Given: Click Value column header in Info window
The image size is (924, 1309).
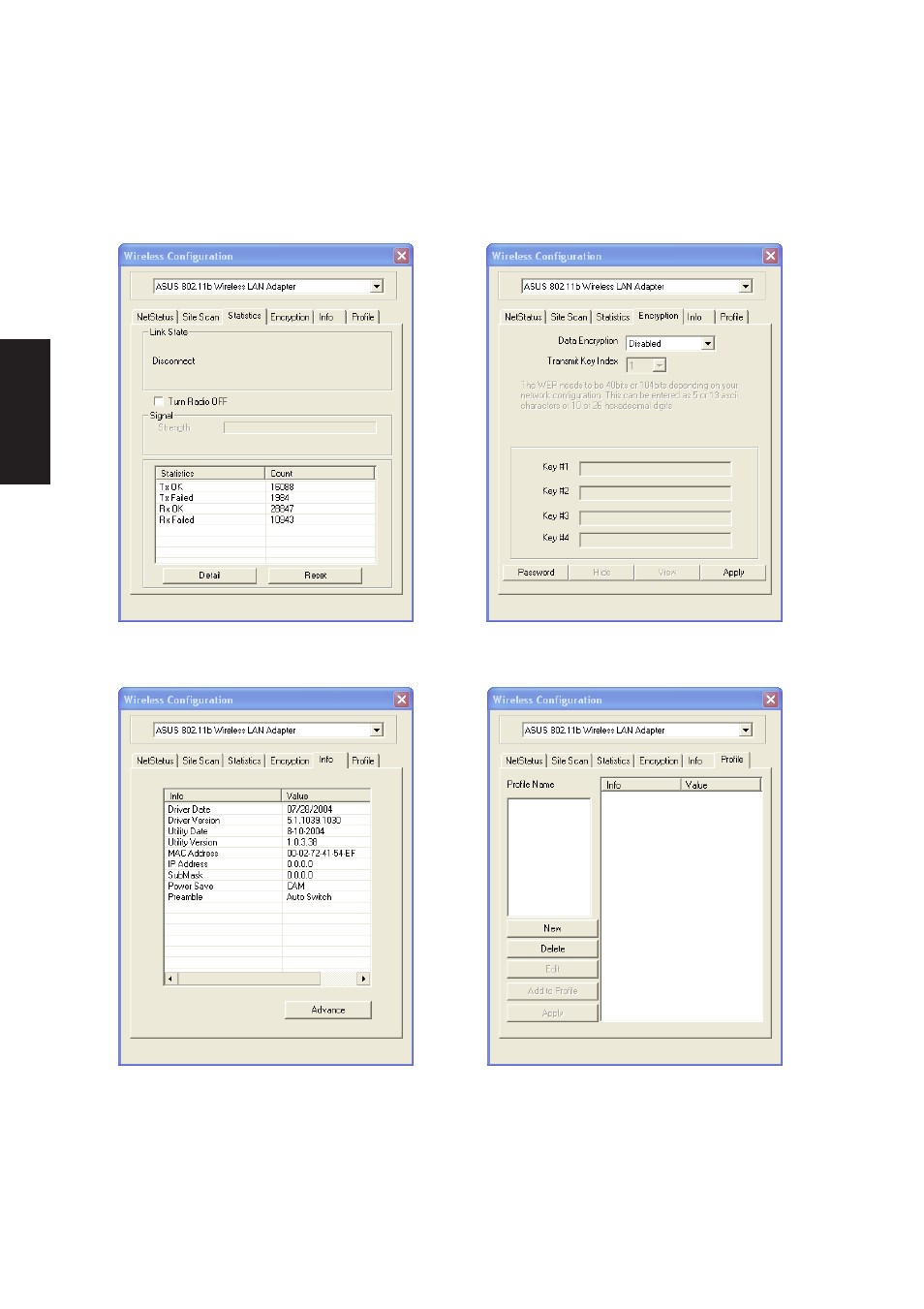Looking at the screenshot, I should 326,795.
